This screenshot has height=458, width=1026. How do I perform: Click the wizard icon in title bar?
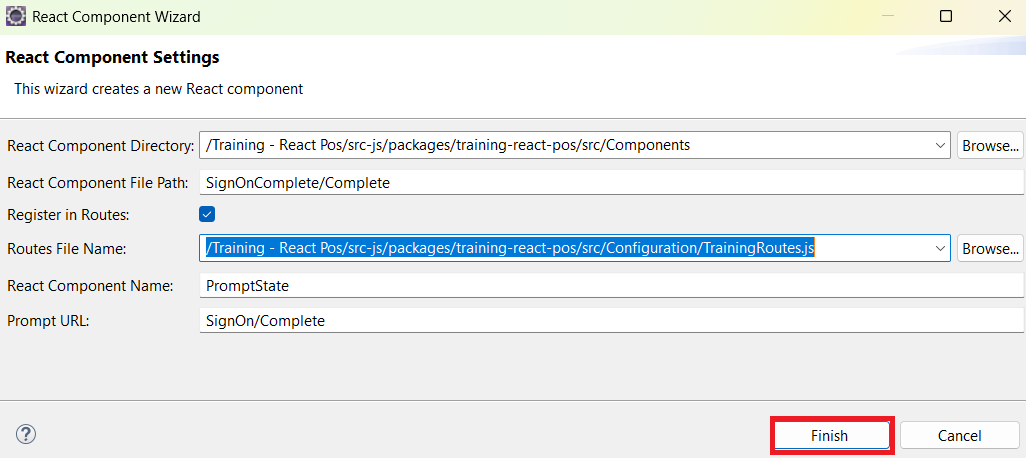[x=16, y=16]
